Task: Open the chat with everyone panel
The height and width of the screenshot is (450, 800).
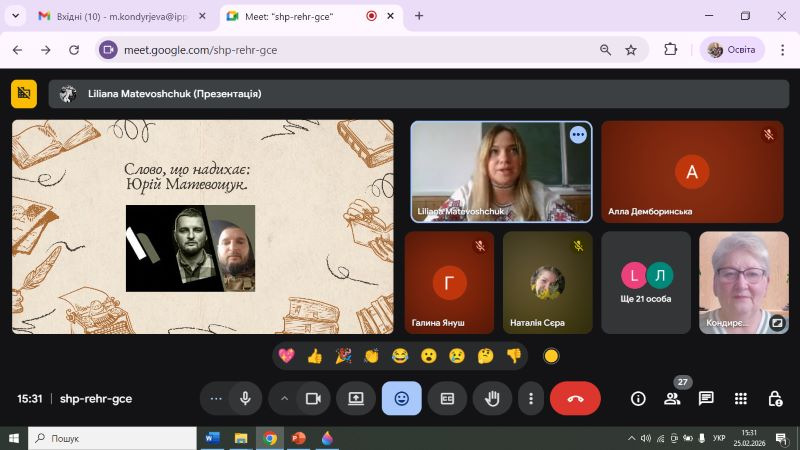Action: pos(706,398)
